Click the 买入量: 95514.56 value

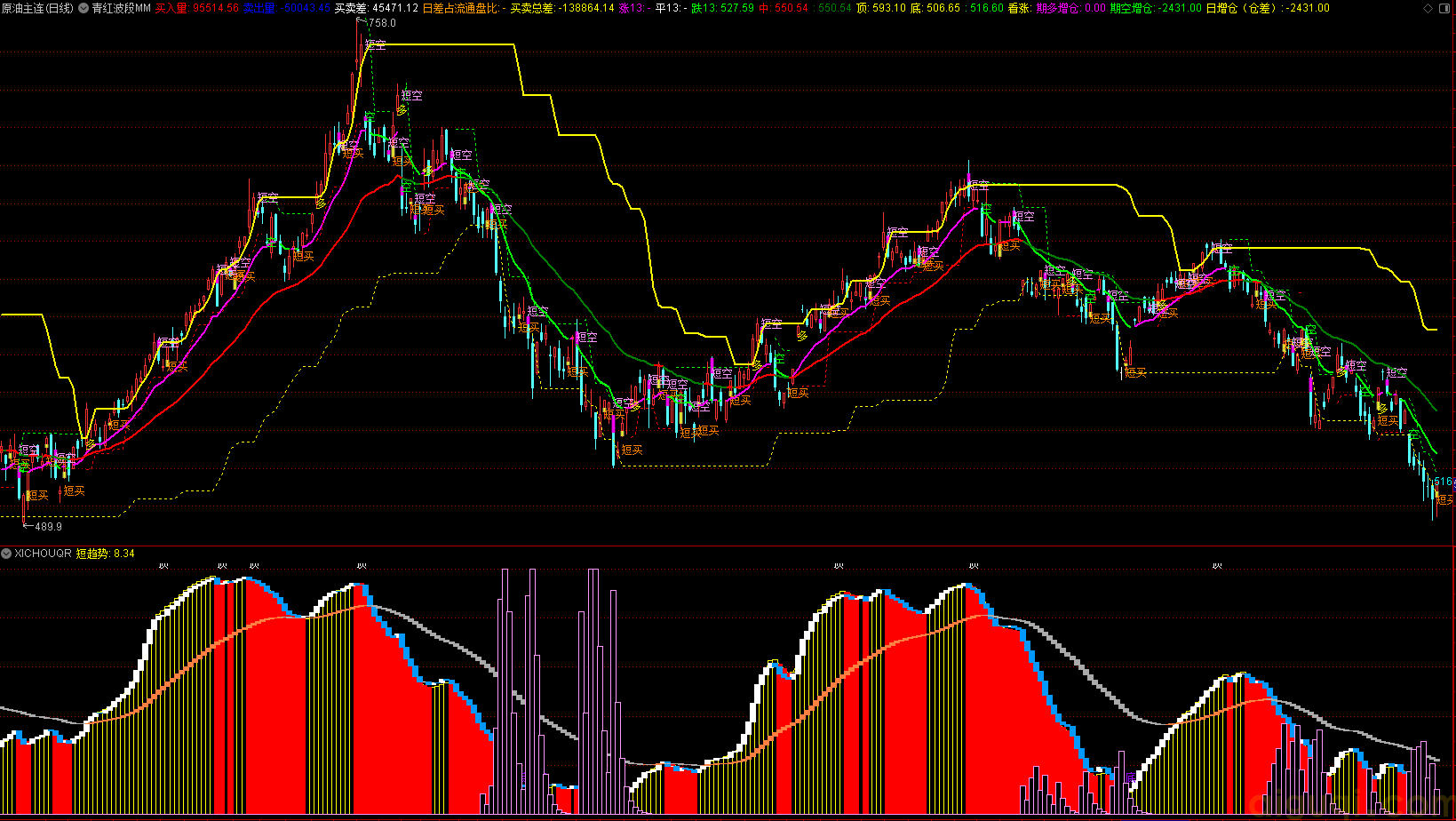pyautogui.click(x=196, y=8)
